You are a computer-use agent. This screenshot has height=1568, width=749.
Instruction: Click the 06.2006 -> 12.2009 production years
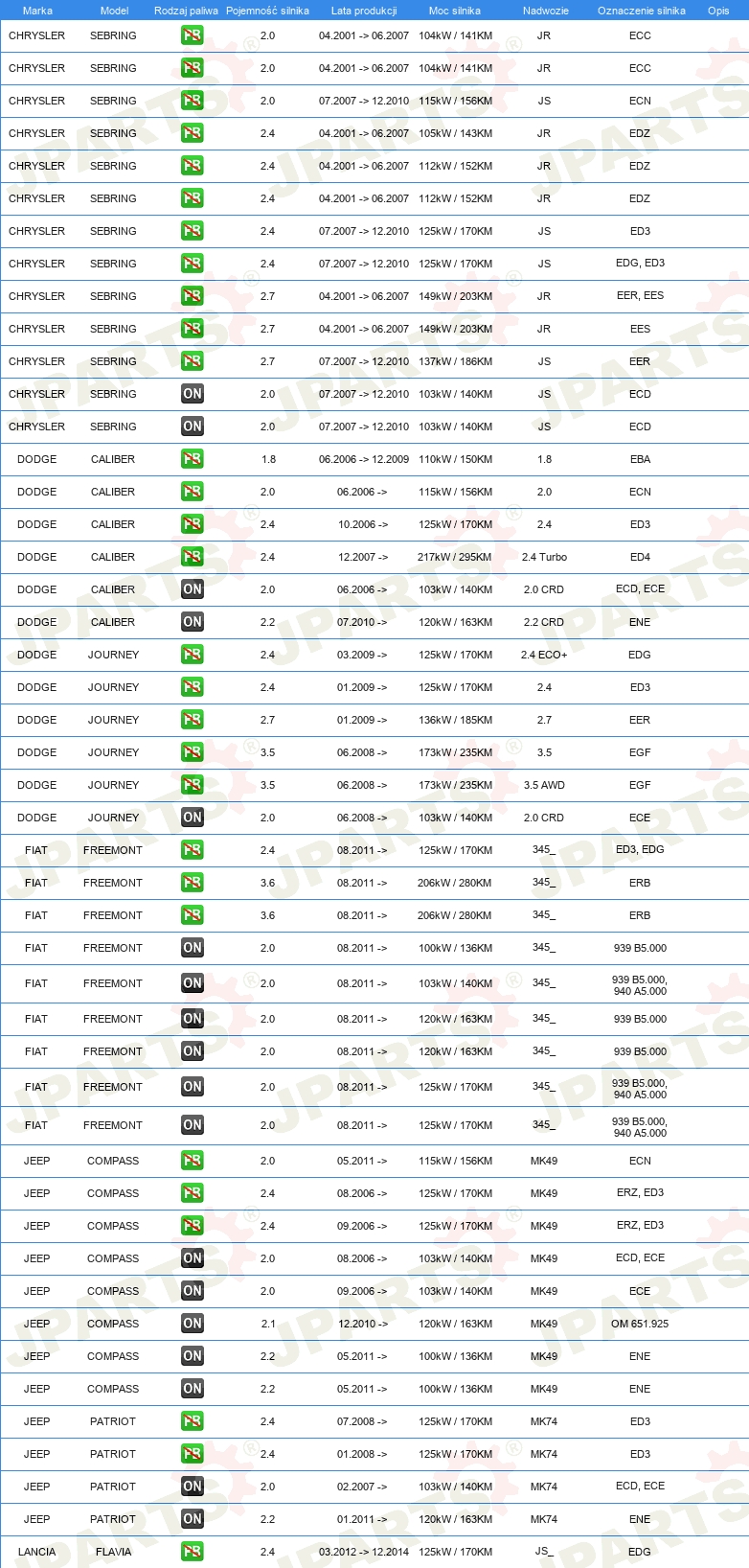[364, 459]
